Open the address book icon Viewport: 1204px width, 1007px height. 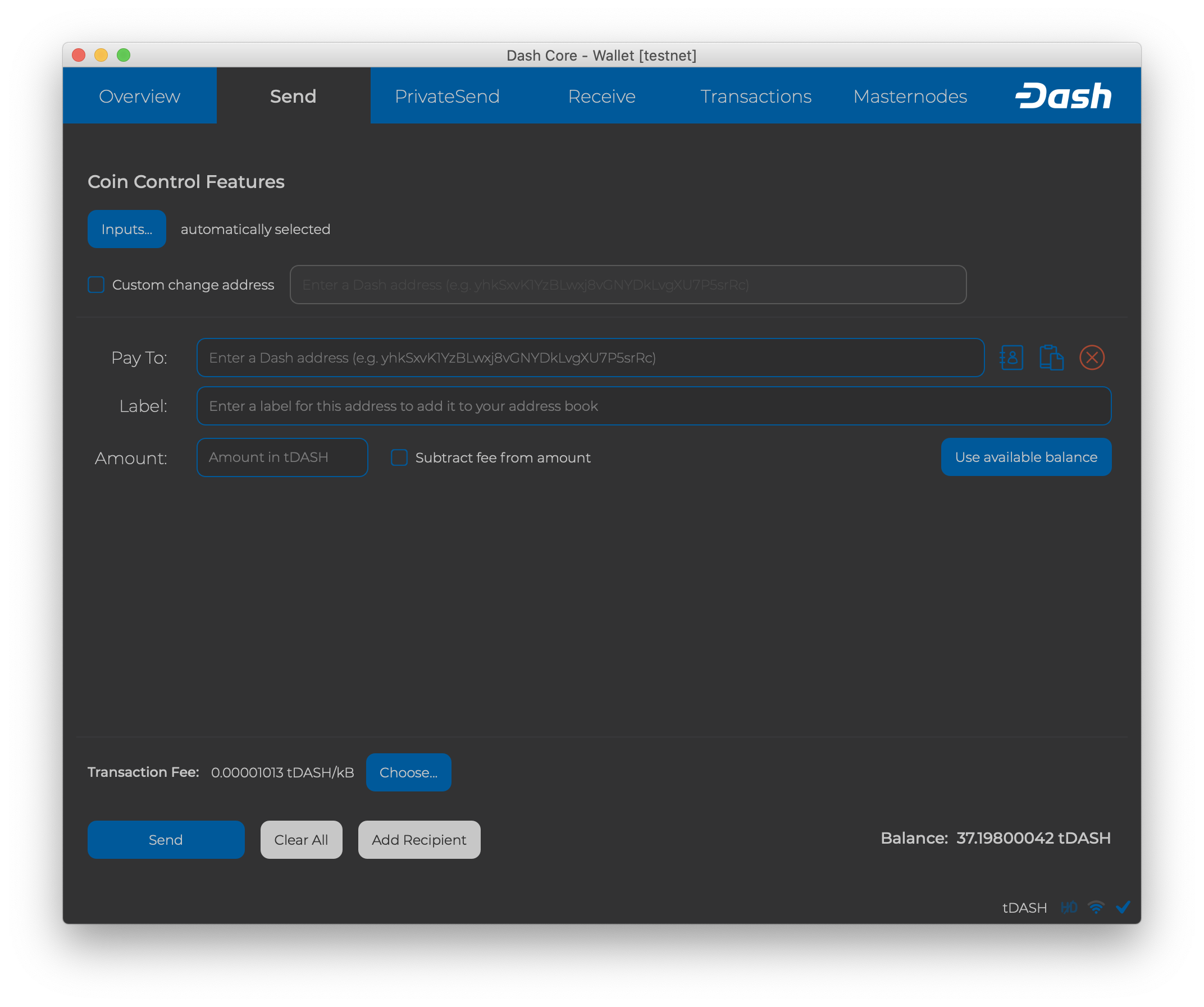click(x=1011, y=358)
